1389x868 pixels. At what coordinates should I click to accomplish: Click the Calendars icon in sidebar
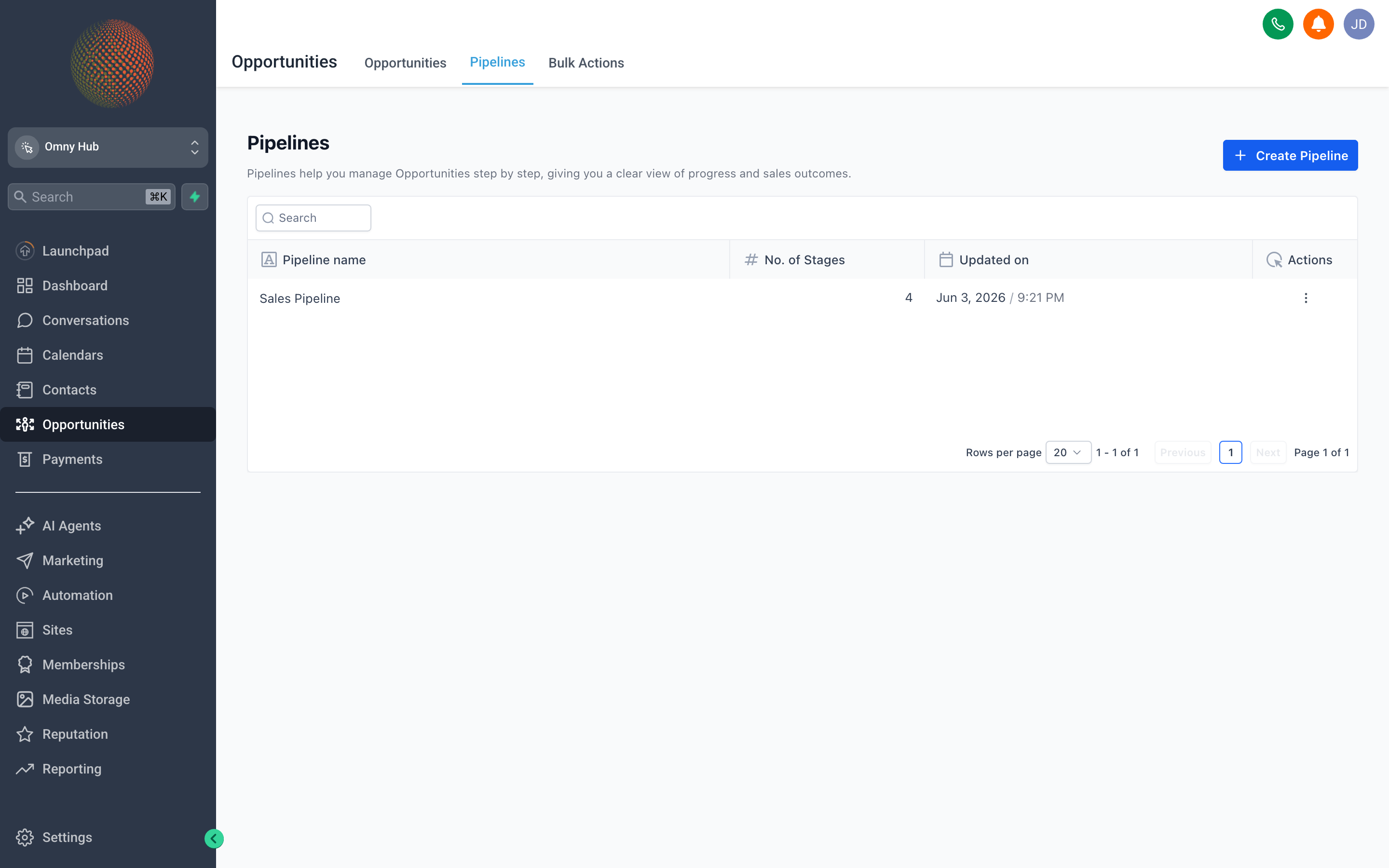[25, 355]
